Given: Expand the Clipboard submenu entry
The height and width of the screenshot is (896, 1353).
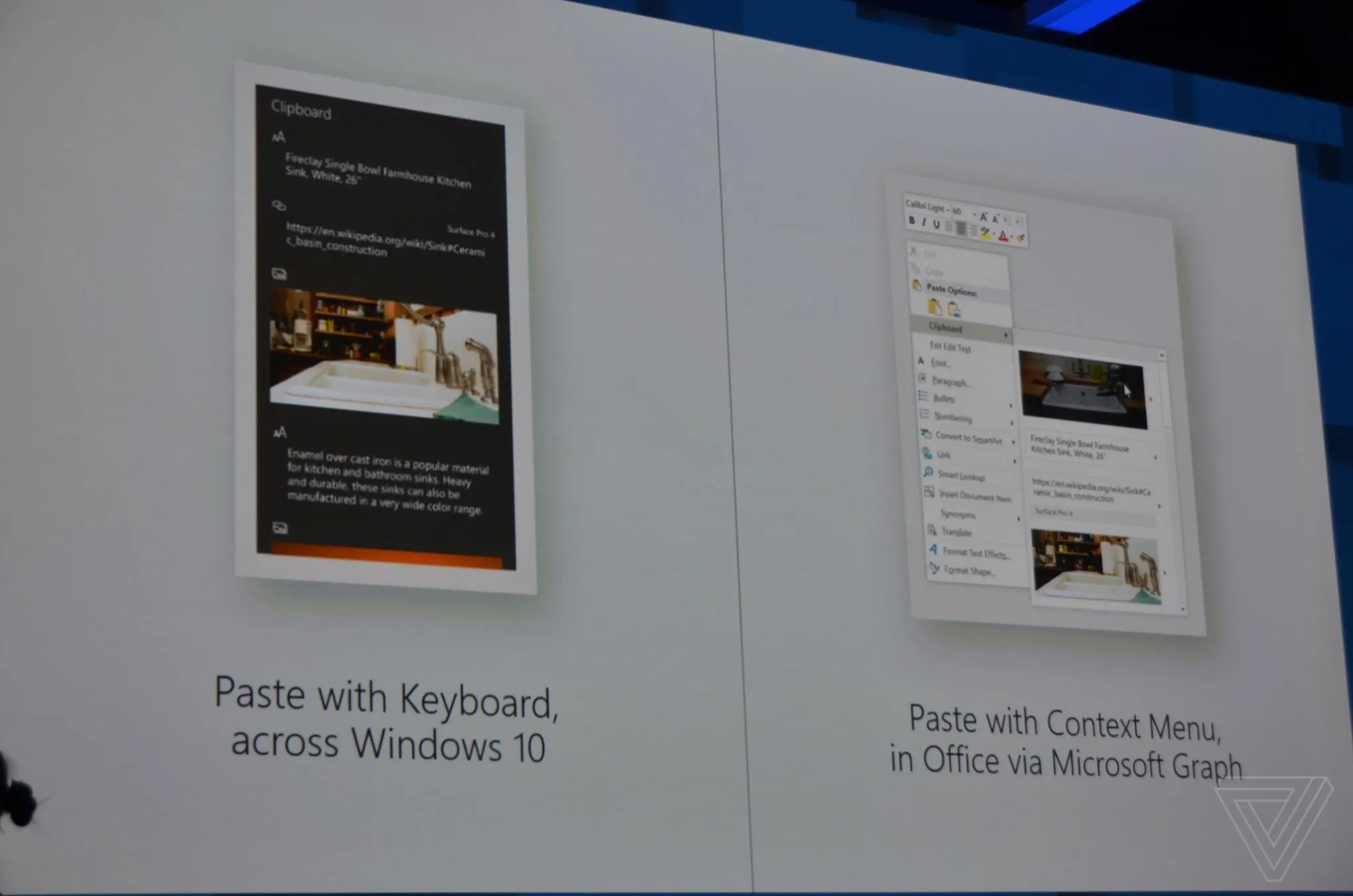Looking at the screenshot, I should [960, 329].
